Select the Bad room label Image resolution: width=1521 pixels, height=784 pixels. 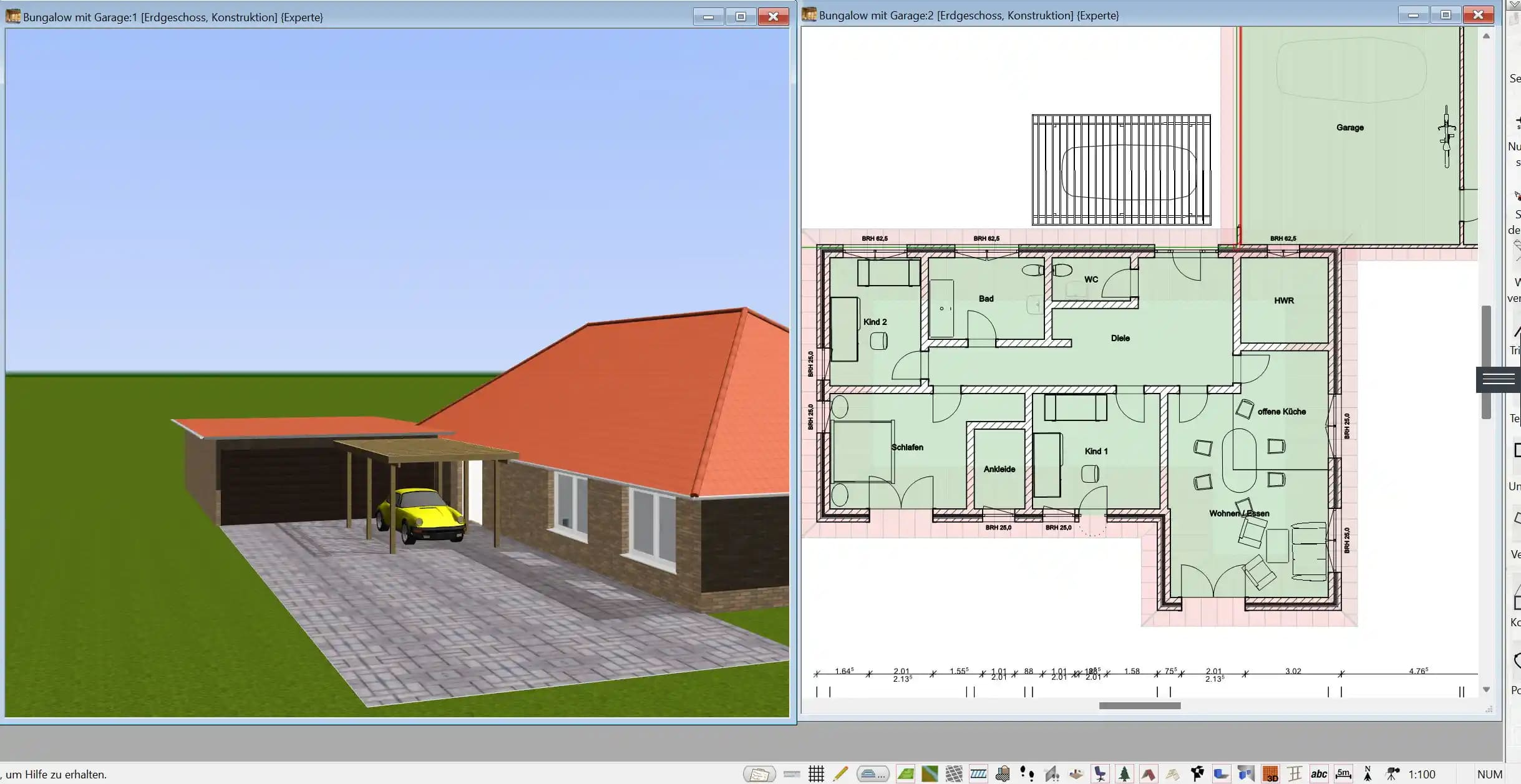coord(986,299)
